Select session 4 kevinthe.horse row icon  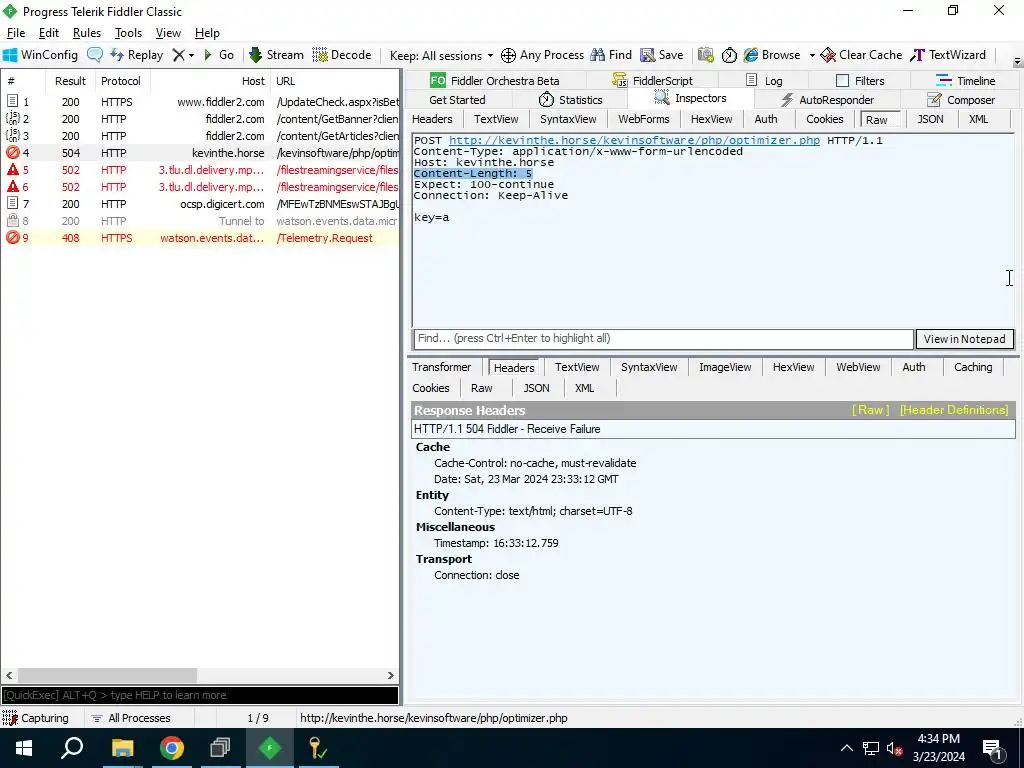(12, 153)
